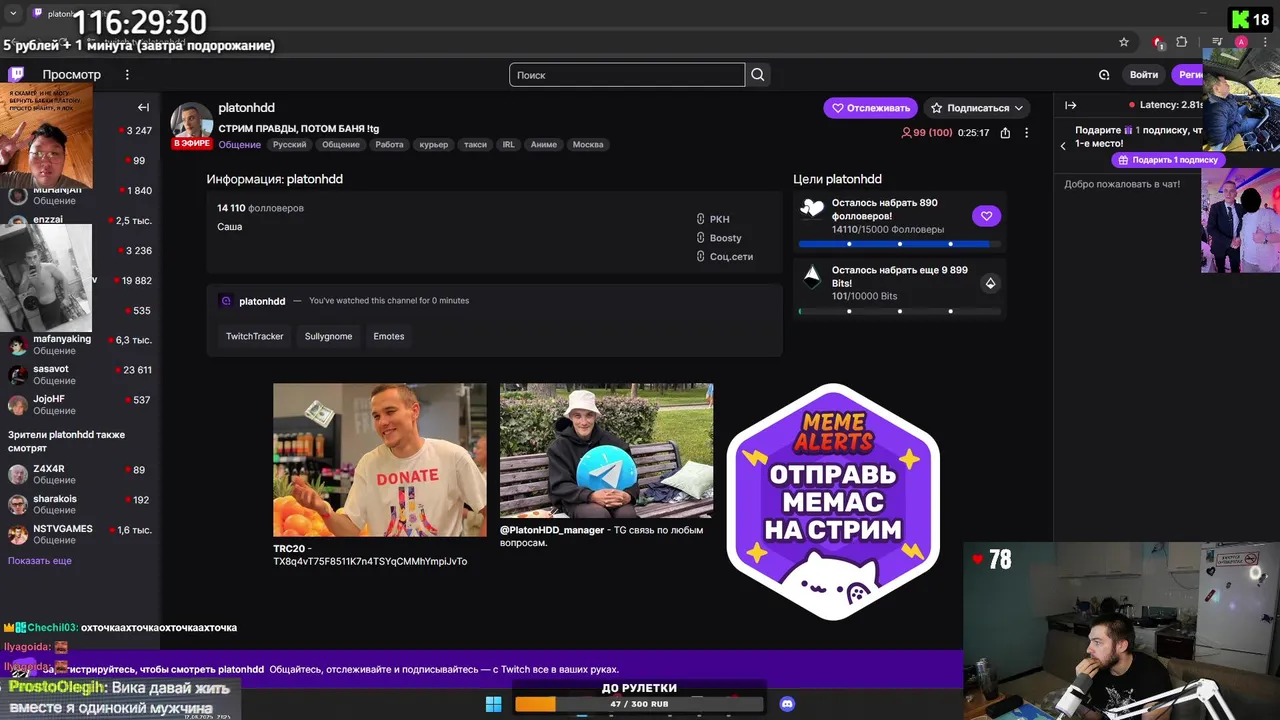Open the Emotes button

click(389, 336)
